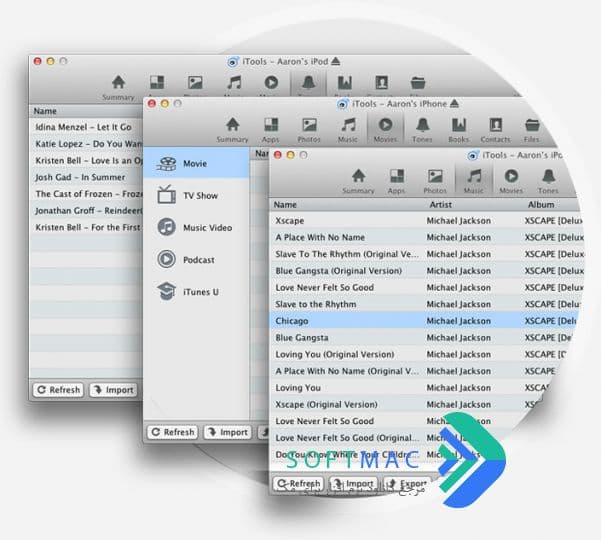
Task: Open Apps in the front window toolbar
Action: (396, 182)
